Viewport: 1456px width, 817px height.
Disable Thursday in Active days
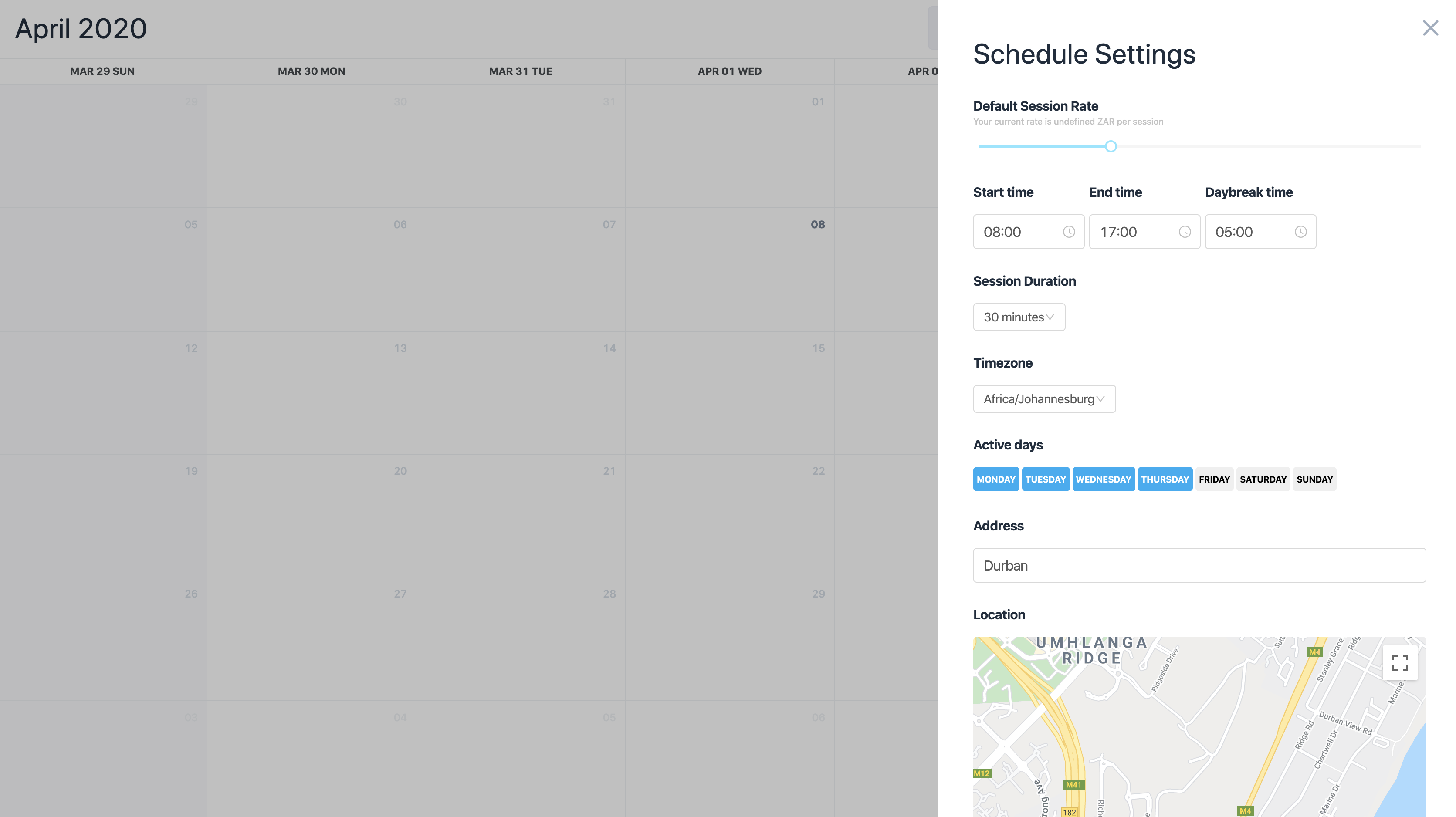point(1165,479)
